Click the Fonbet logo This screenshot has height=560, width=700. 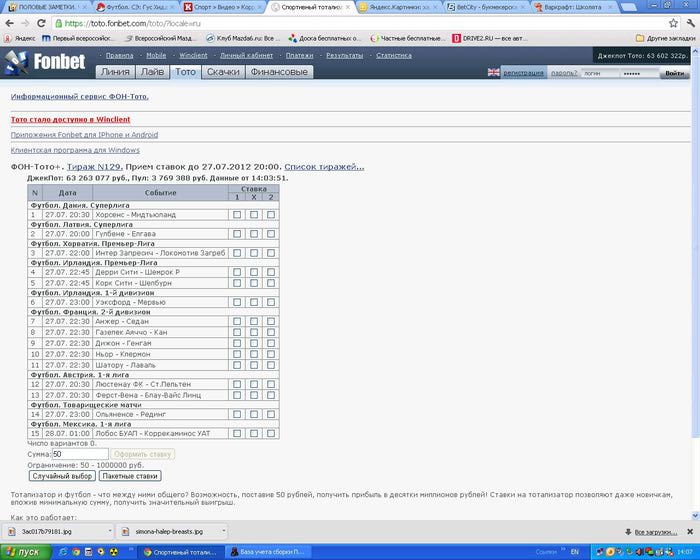[46, 62]
